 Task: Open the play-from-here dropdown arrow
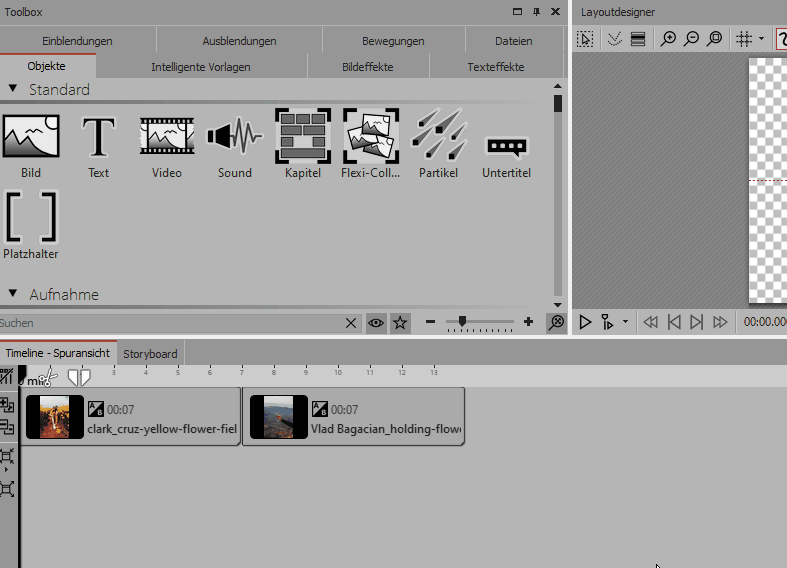[625, 322]
